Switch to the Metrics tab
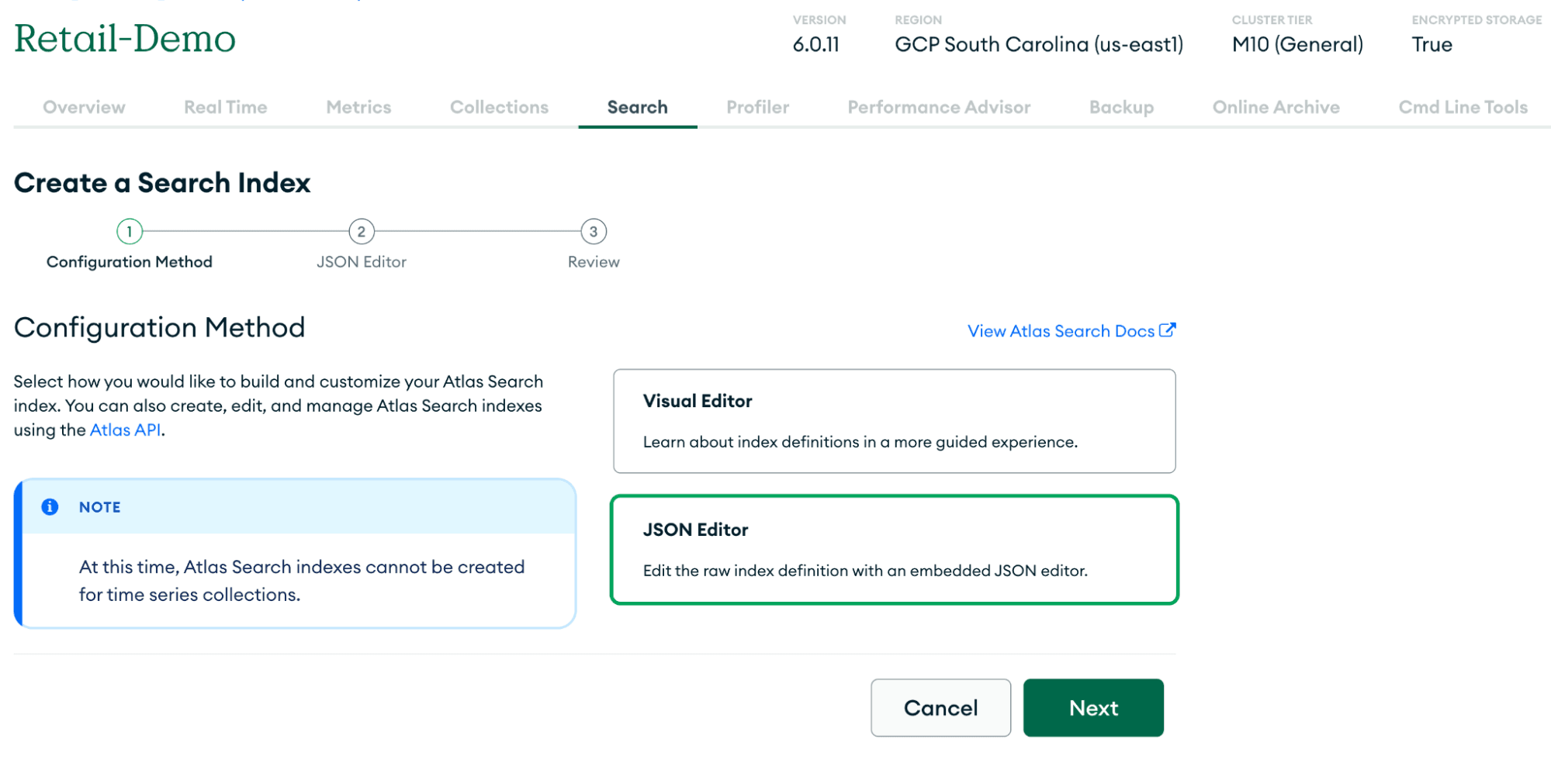 [358, 107]
